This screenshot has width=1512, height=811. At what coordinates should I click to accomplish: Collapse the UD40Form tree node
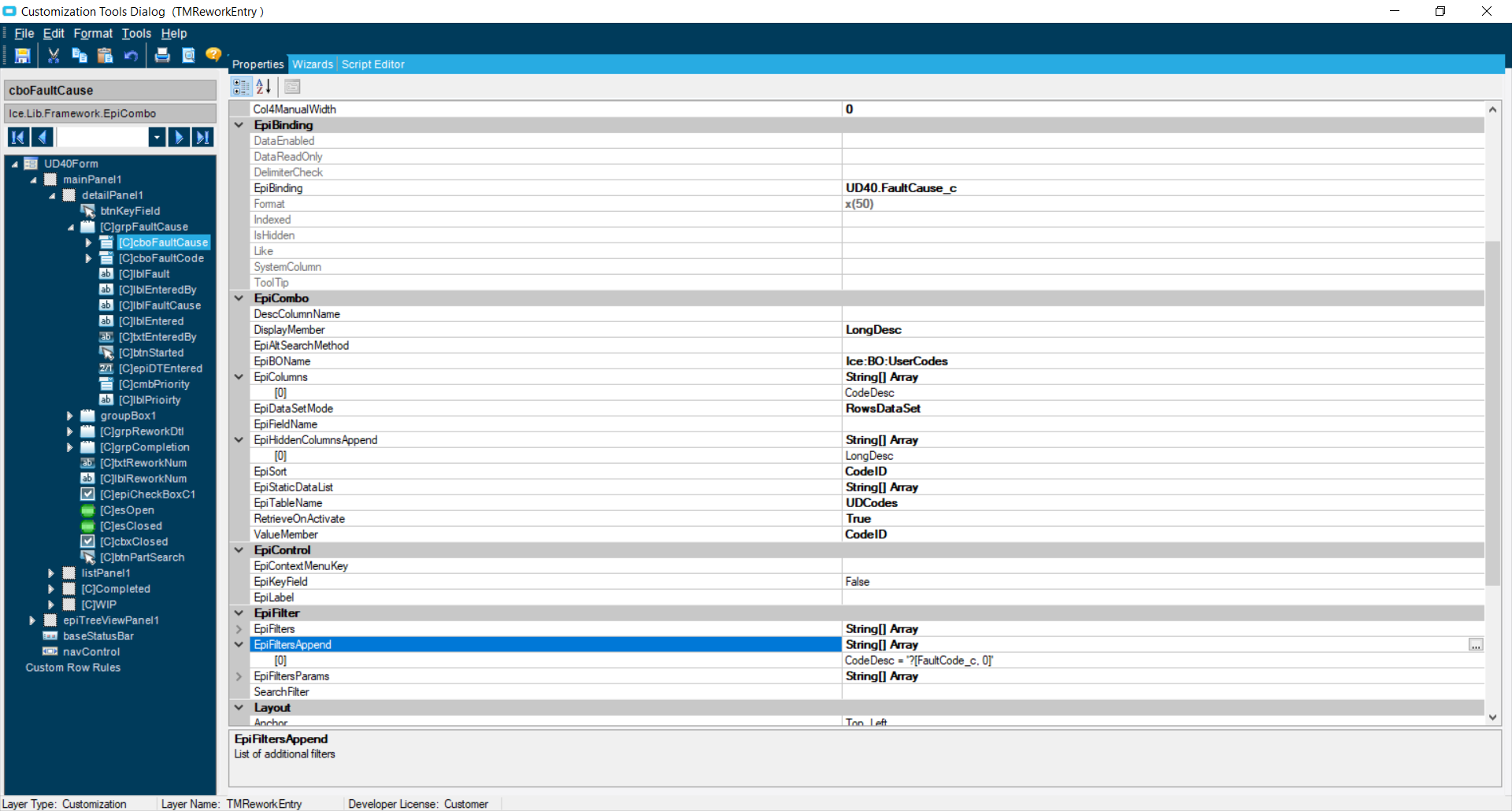(x=14, y=164)
